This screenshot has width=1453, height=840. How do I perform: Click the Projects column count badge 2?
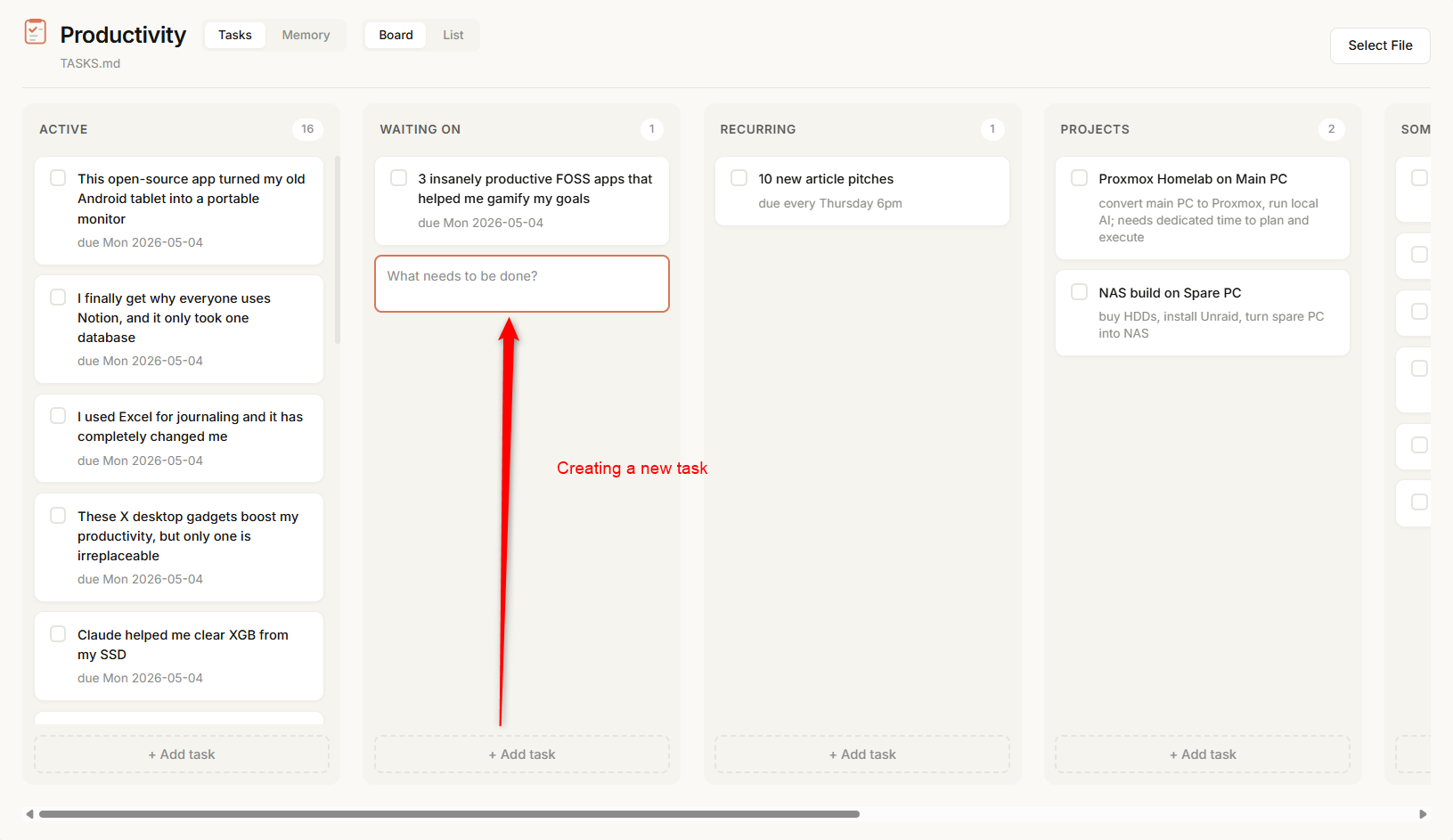[1332, 129]
